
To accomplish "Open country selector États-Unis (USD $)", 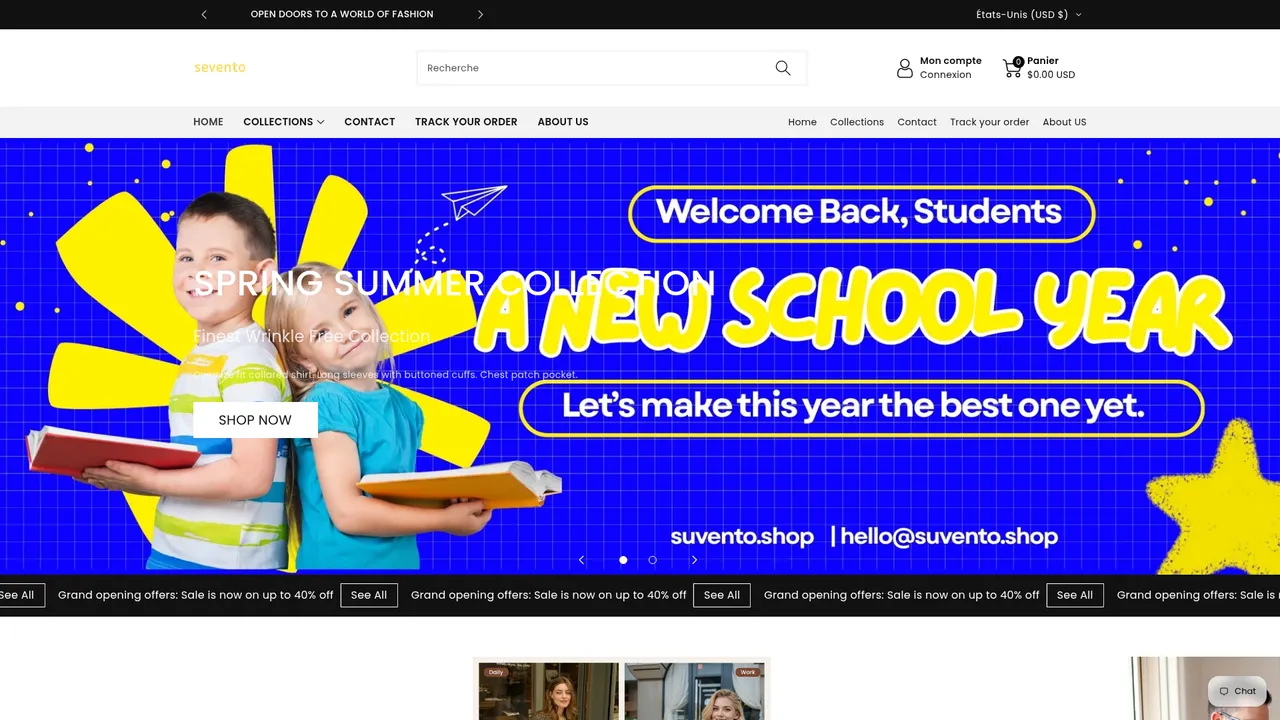I will pyautogui.click(x=1029, y=14).
